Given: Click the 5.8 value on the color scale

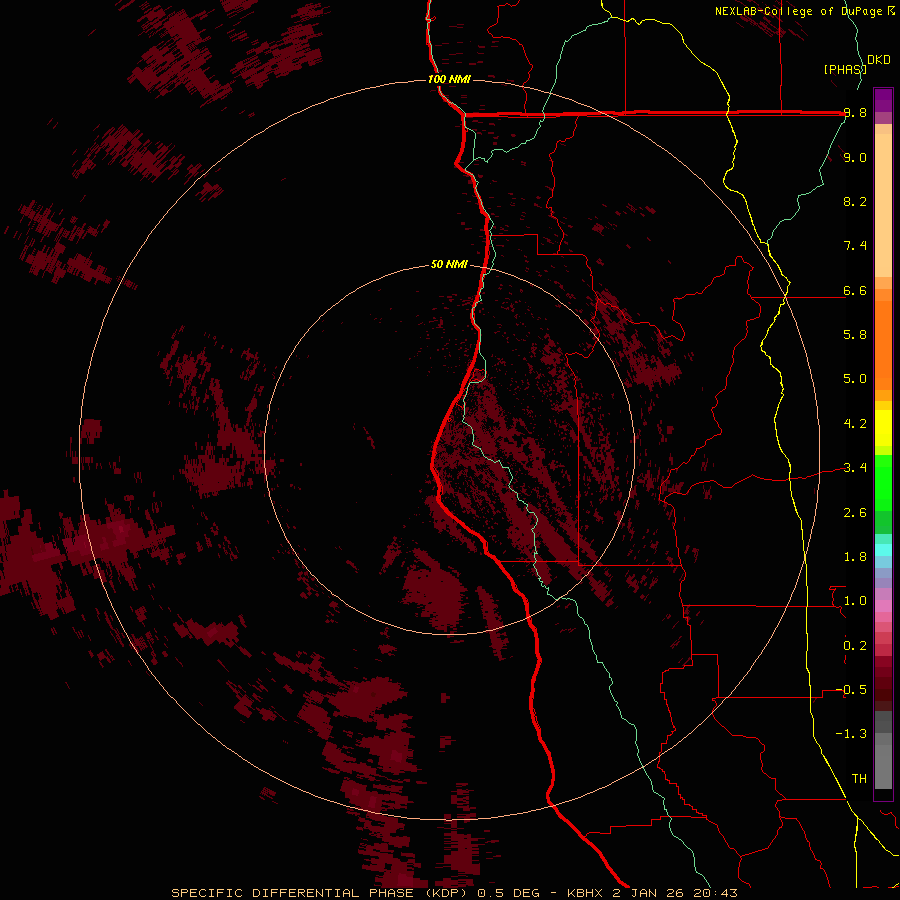Looking at the screenshot, I should (855, 335).
